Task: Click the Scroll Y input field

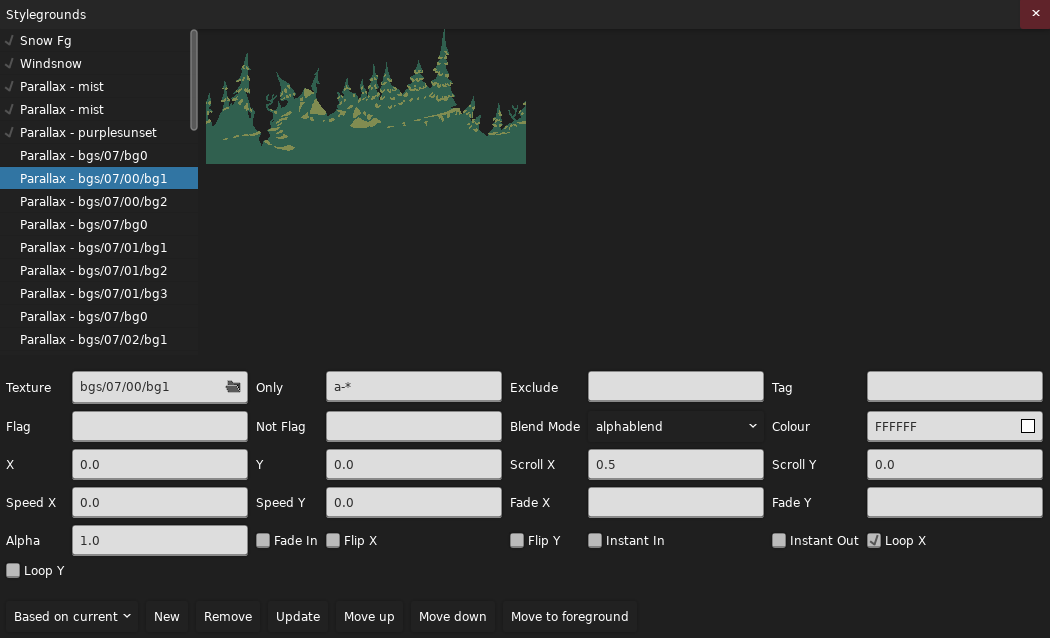Action: [955, 465]
